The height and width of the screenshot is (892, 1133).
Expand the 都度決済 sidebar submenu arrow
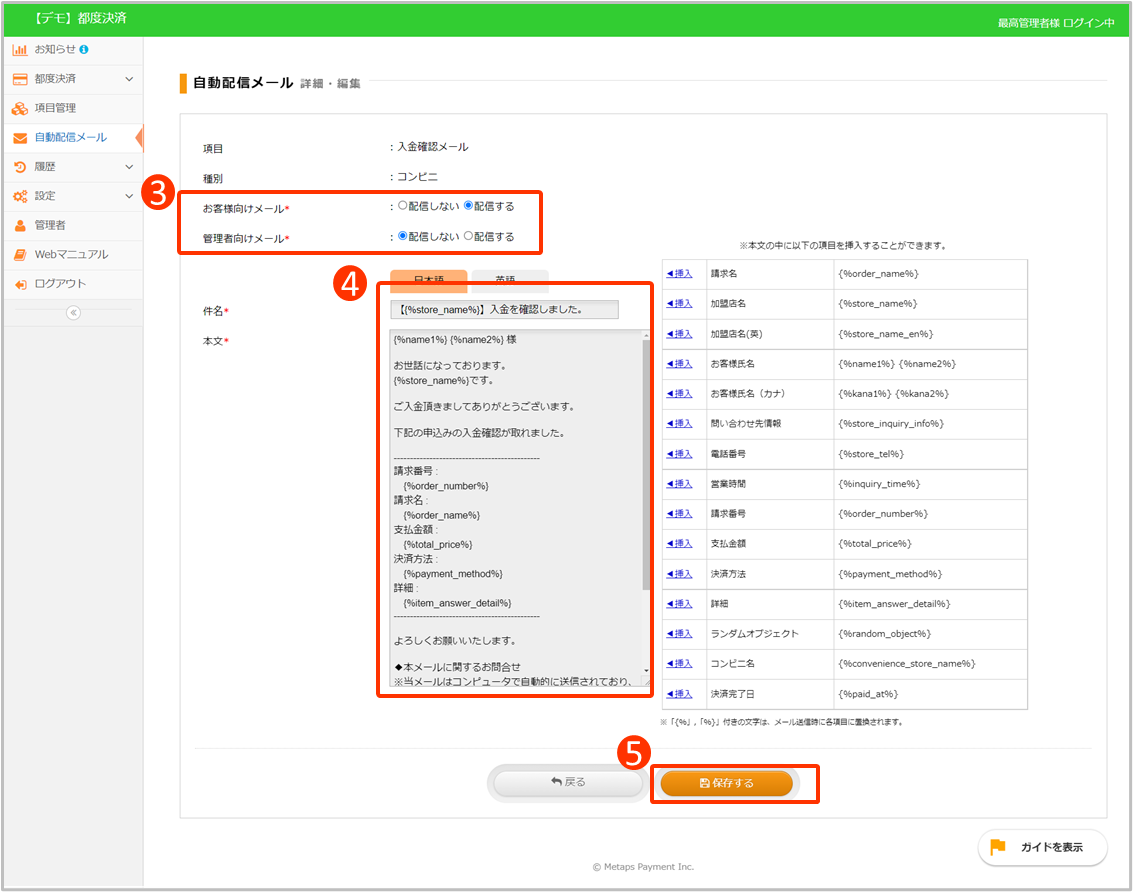(x=129, y=79)
